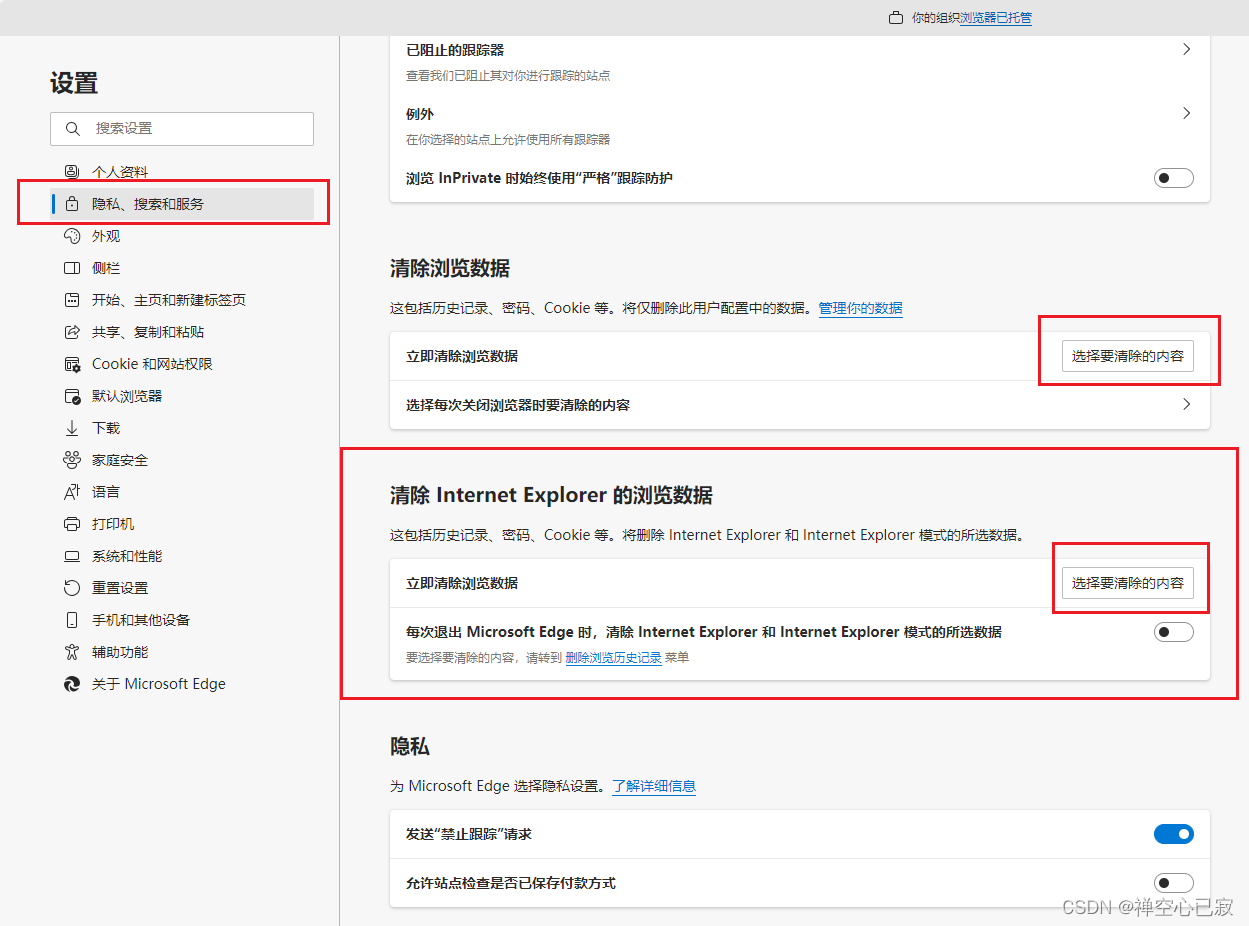The image size is (1249, 926).
Task: Click the 语言 language icon
Action: point(72,492)
